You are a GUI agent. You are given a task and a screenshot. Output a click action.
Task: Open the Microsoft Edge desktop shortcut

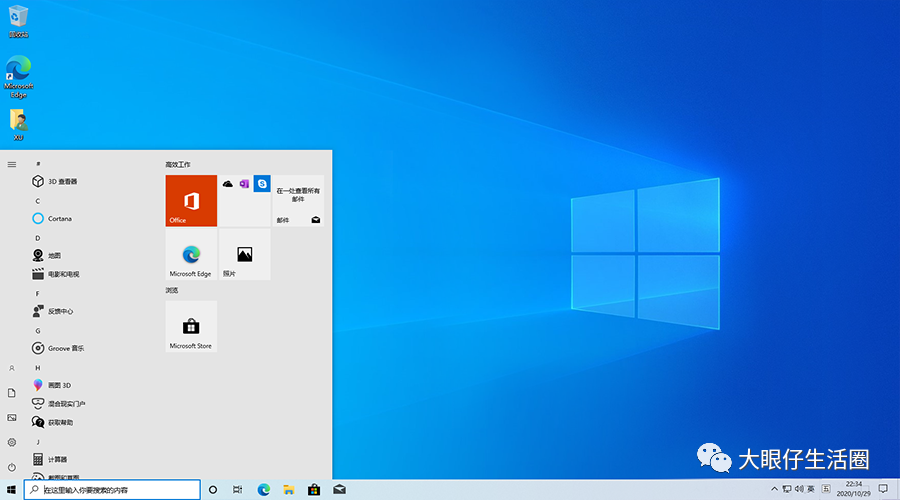(18, 77)
